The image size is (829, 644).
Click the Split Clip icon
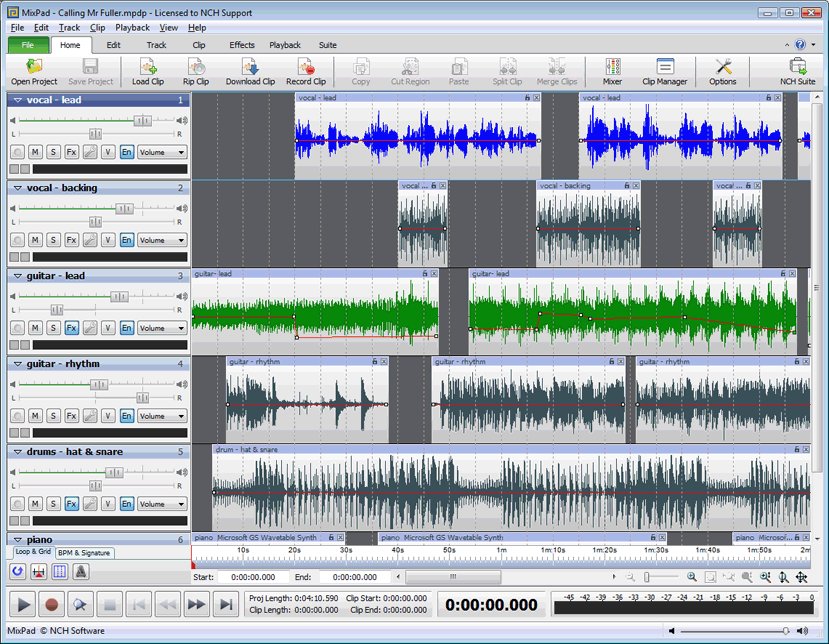click(x=507, y=68)
